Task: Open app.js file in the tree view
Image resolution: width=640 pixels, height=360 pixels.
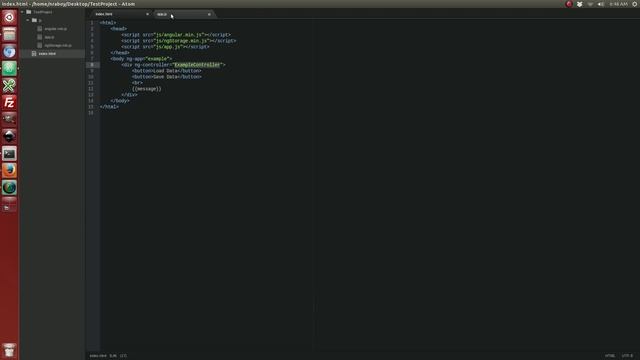Action: coord(49,37)
